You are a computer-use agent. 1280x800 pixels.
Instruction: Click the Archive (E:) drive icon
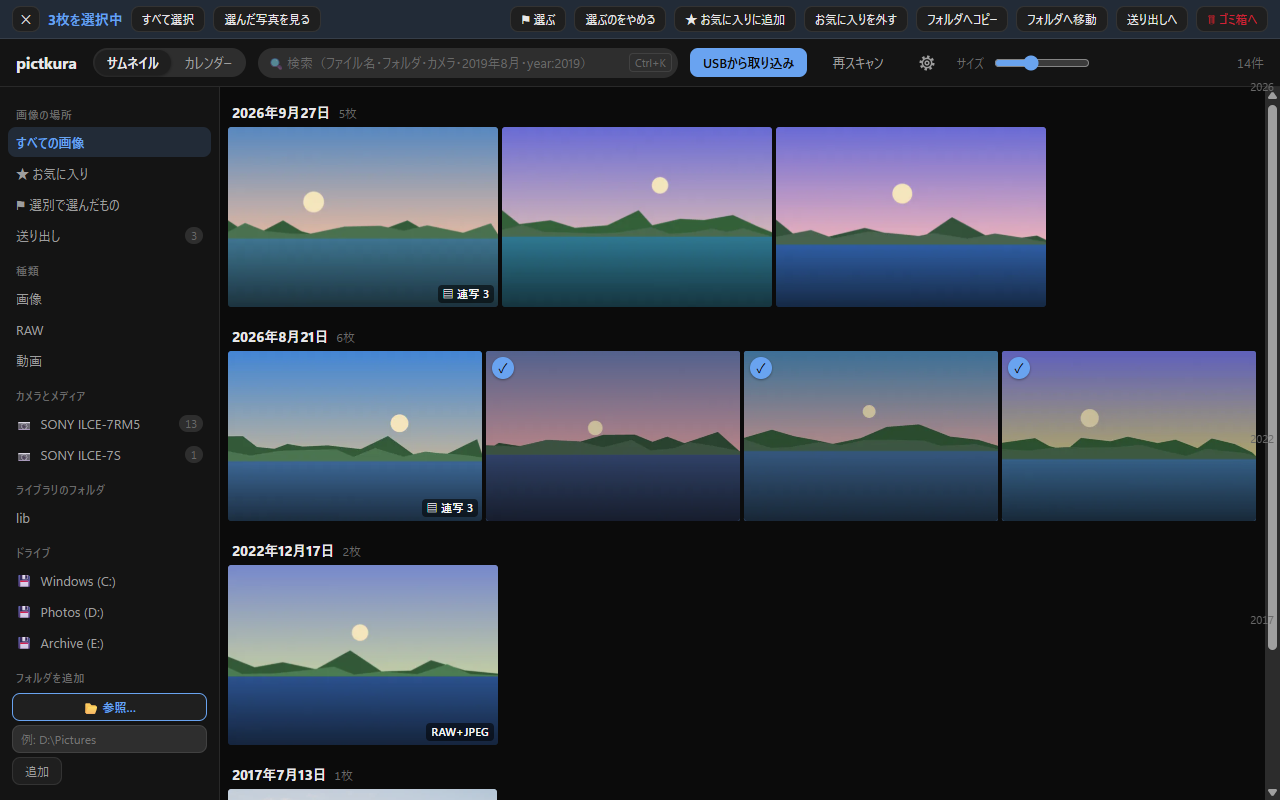pos(24,644)
